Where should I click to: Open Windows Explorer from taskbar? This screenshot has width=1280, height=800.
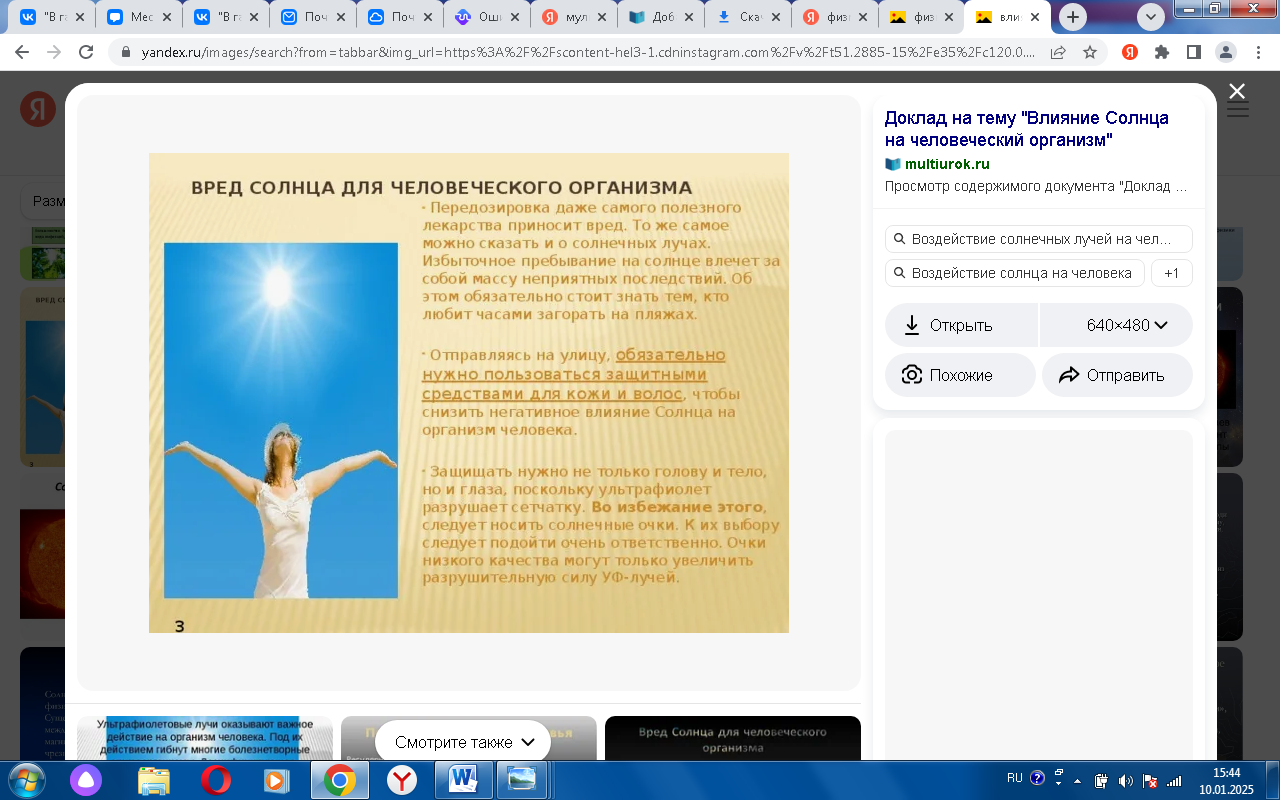153,780
